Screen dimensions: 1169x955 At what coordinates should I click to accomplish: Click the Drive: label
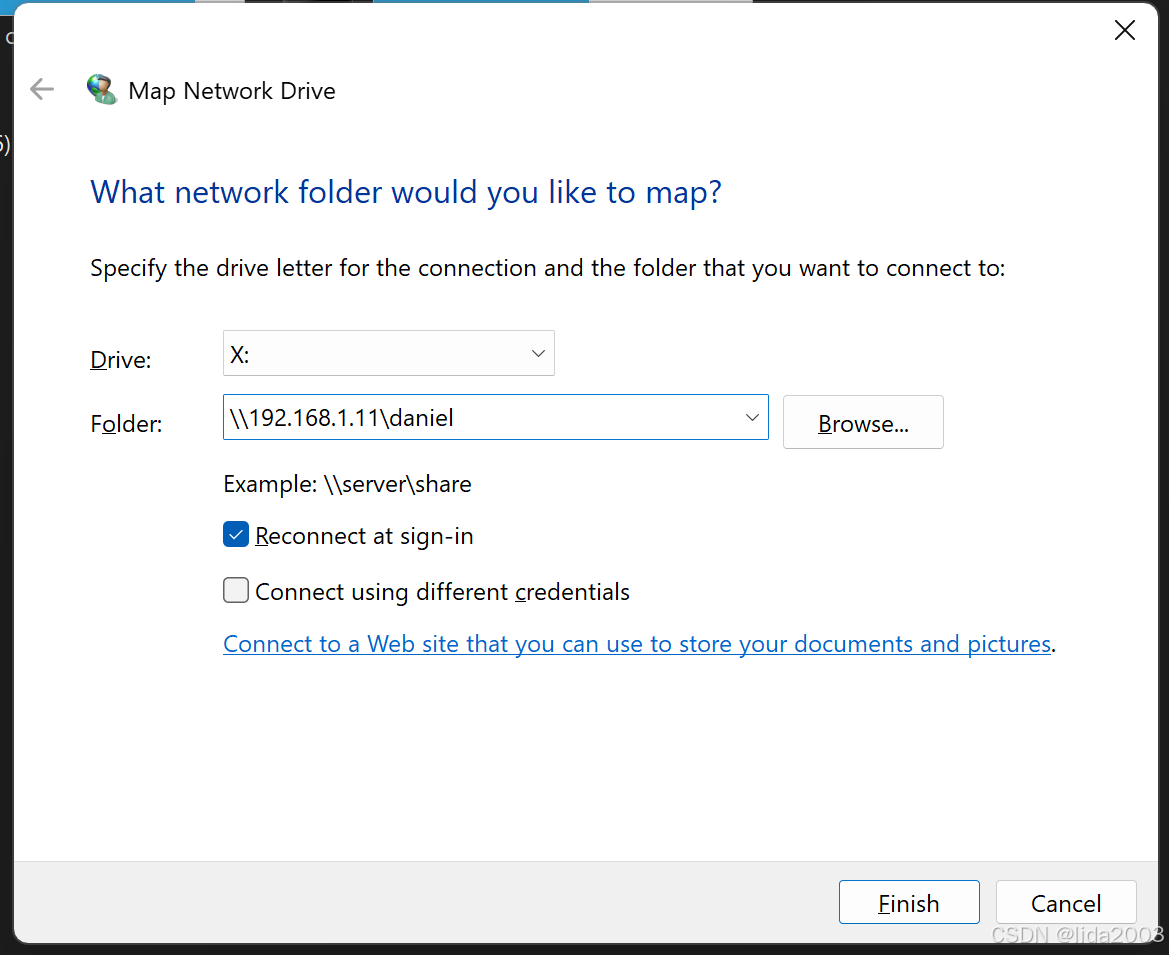(121, 360)
